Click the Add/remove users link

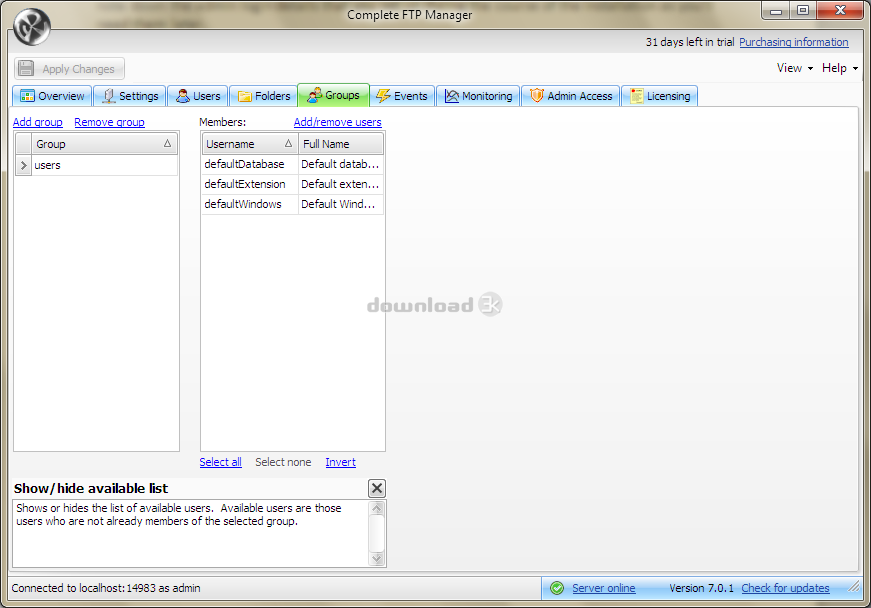(x=338, y=122)
